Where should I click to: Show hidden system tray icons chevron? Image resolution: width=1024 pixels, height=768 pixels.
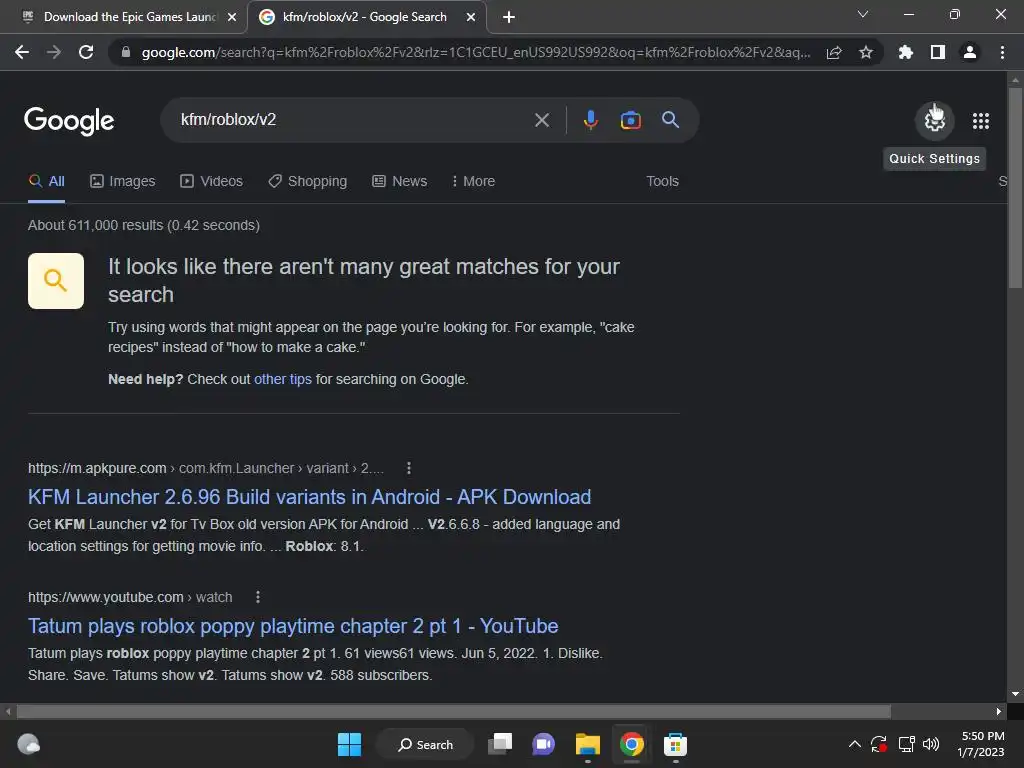click(854, 744)
